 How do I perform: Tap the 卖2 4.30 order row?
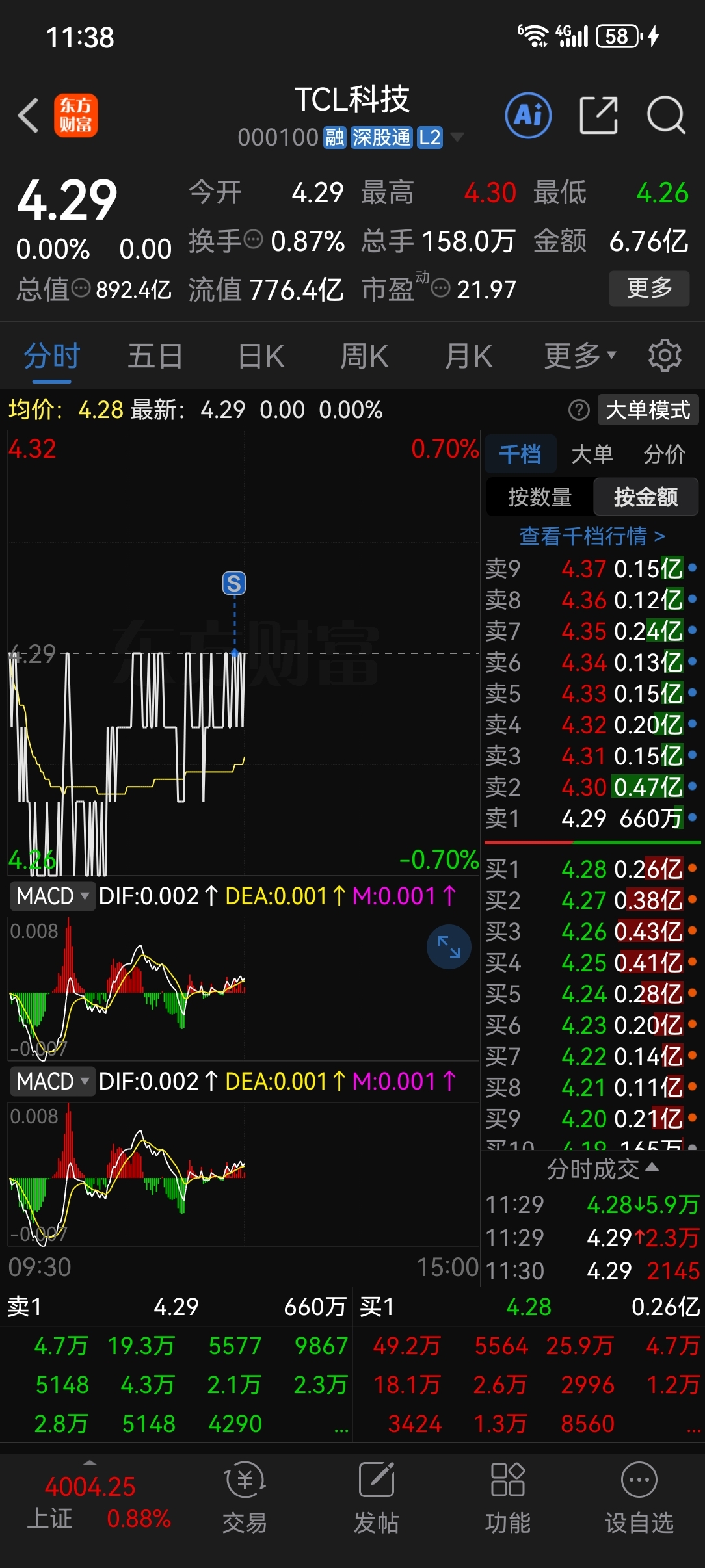pyautogui.click(x=592, y=787)
